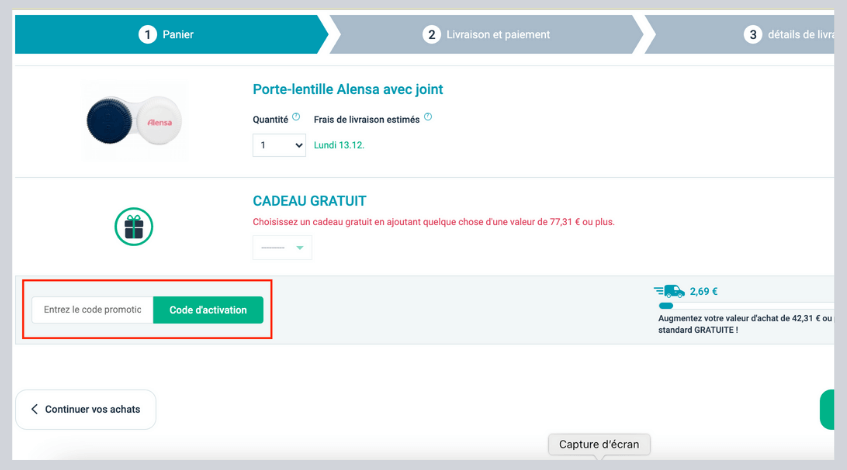Click the step 1 number circle

148,35
